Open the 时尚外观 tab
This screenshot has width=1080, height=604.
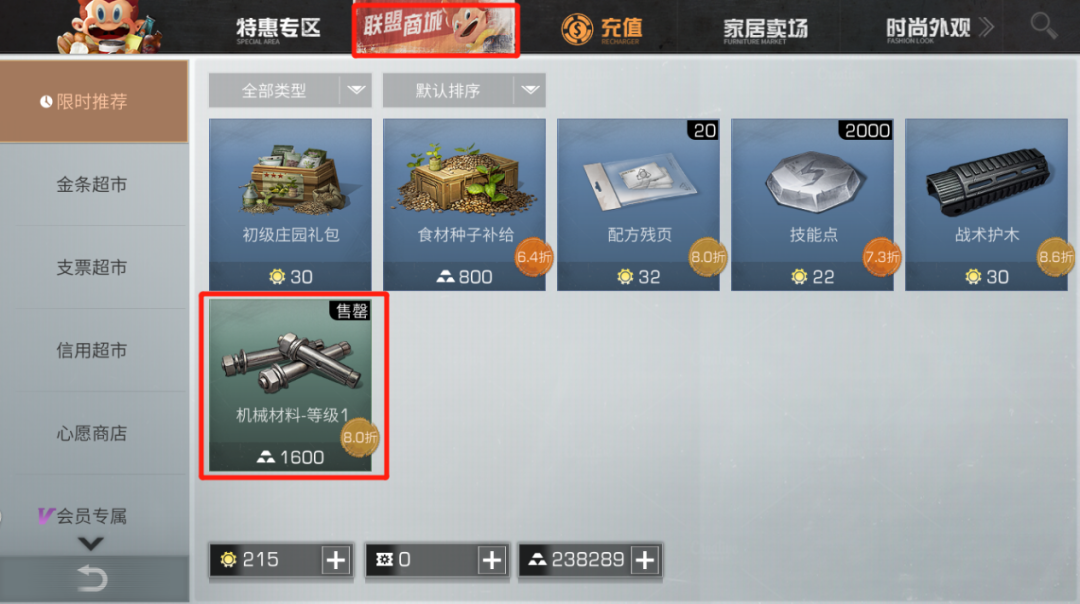pos(928,28)
